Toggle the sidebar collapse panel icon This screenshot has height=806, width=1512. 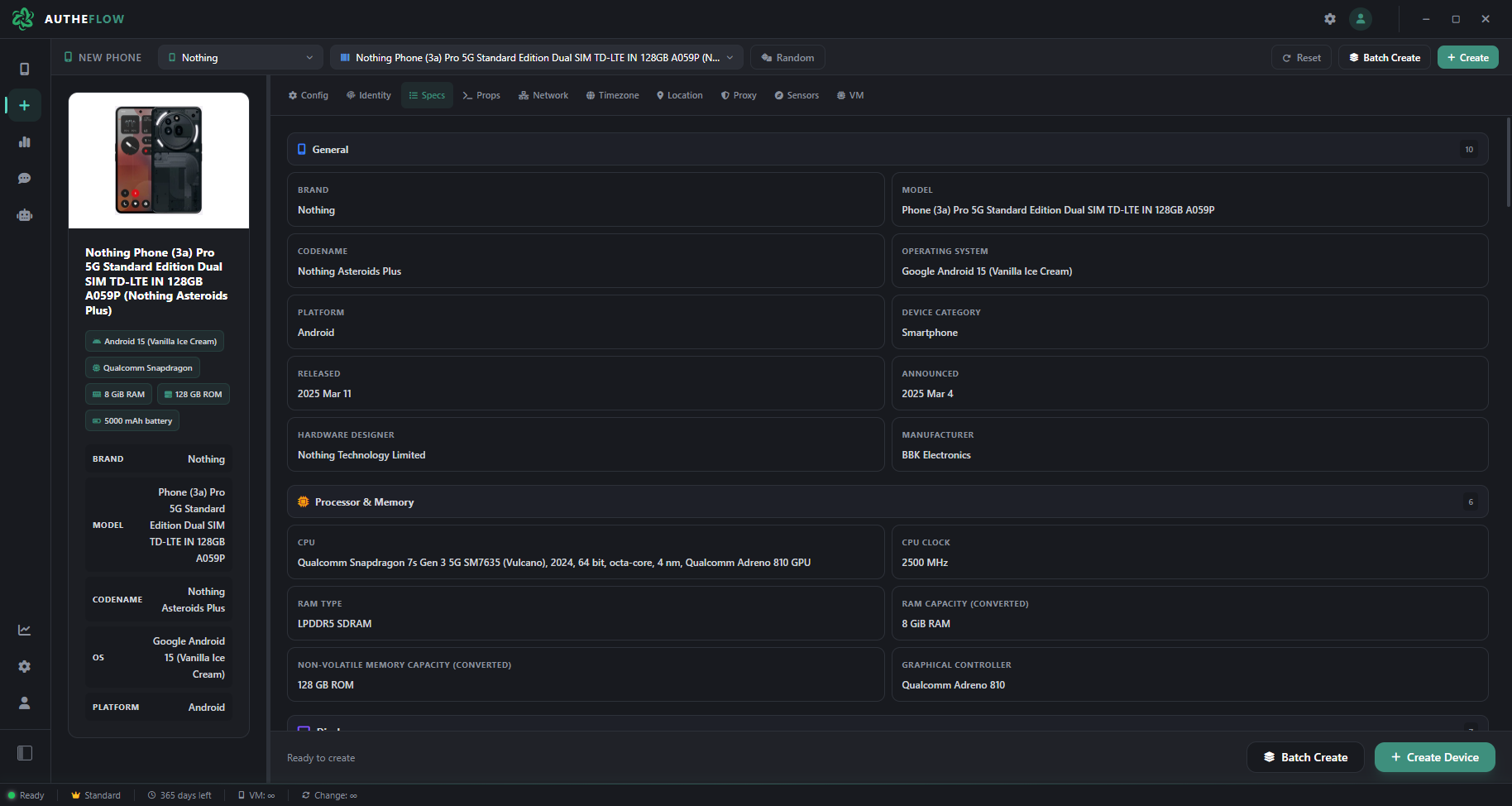click(25, 753)
